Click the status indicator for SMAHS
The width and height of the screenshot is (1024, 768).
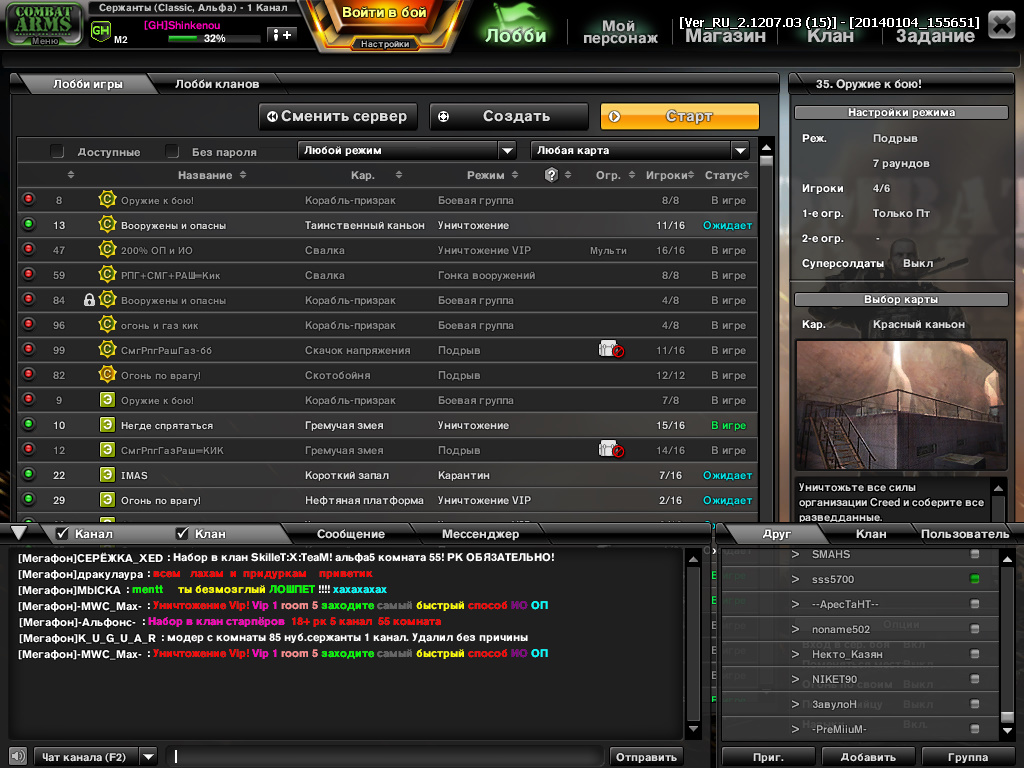click(x=974, y=554)
